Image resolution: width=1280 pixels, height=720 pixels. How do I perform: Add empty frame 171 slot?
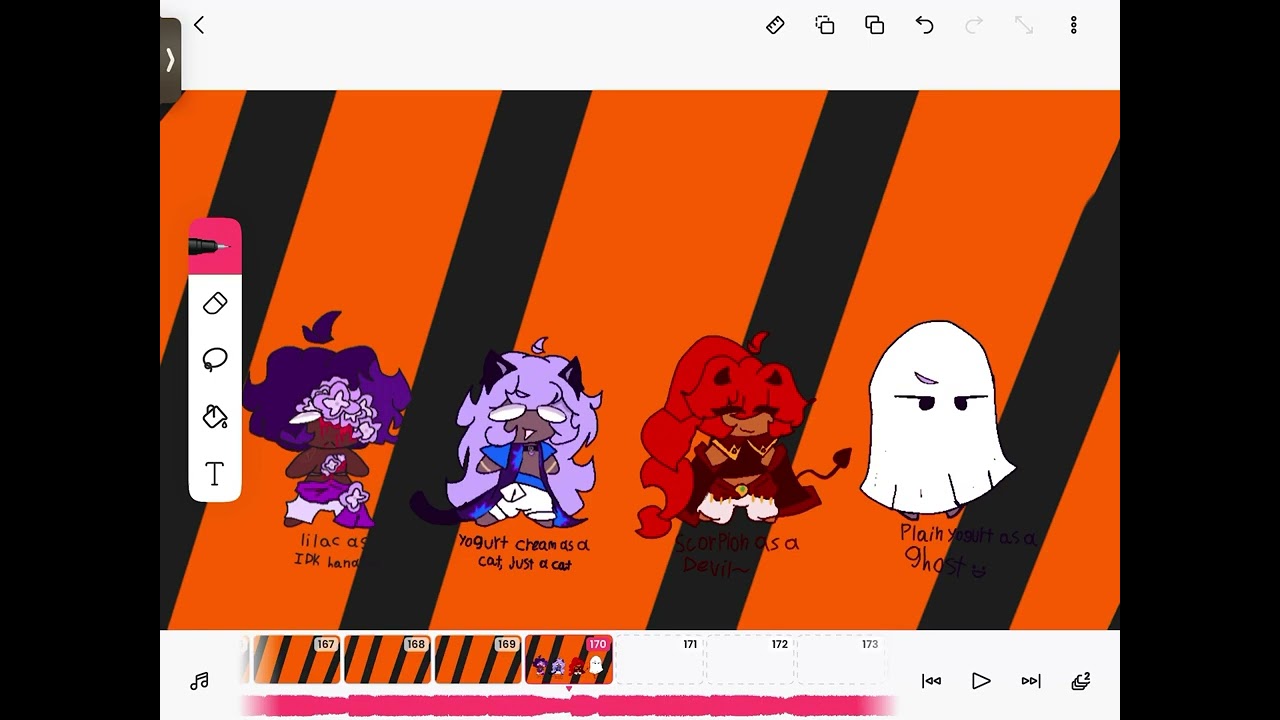658,660
